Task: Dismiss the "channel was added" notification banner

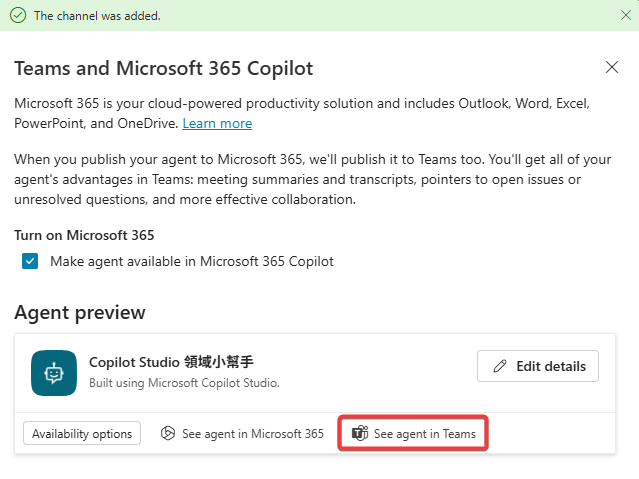Action: tap(625, 16)
